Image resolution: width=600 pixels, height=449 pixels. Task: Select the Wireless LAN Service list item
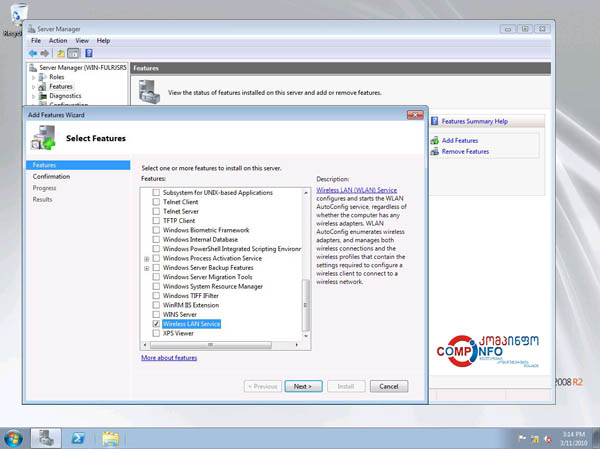coord(191,324)
